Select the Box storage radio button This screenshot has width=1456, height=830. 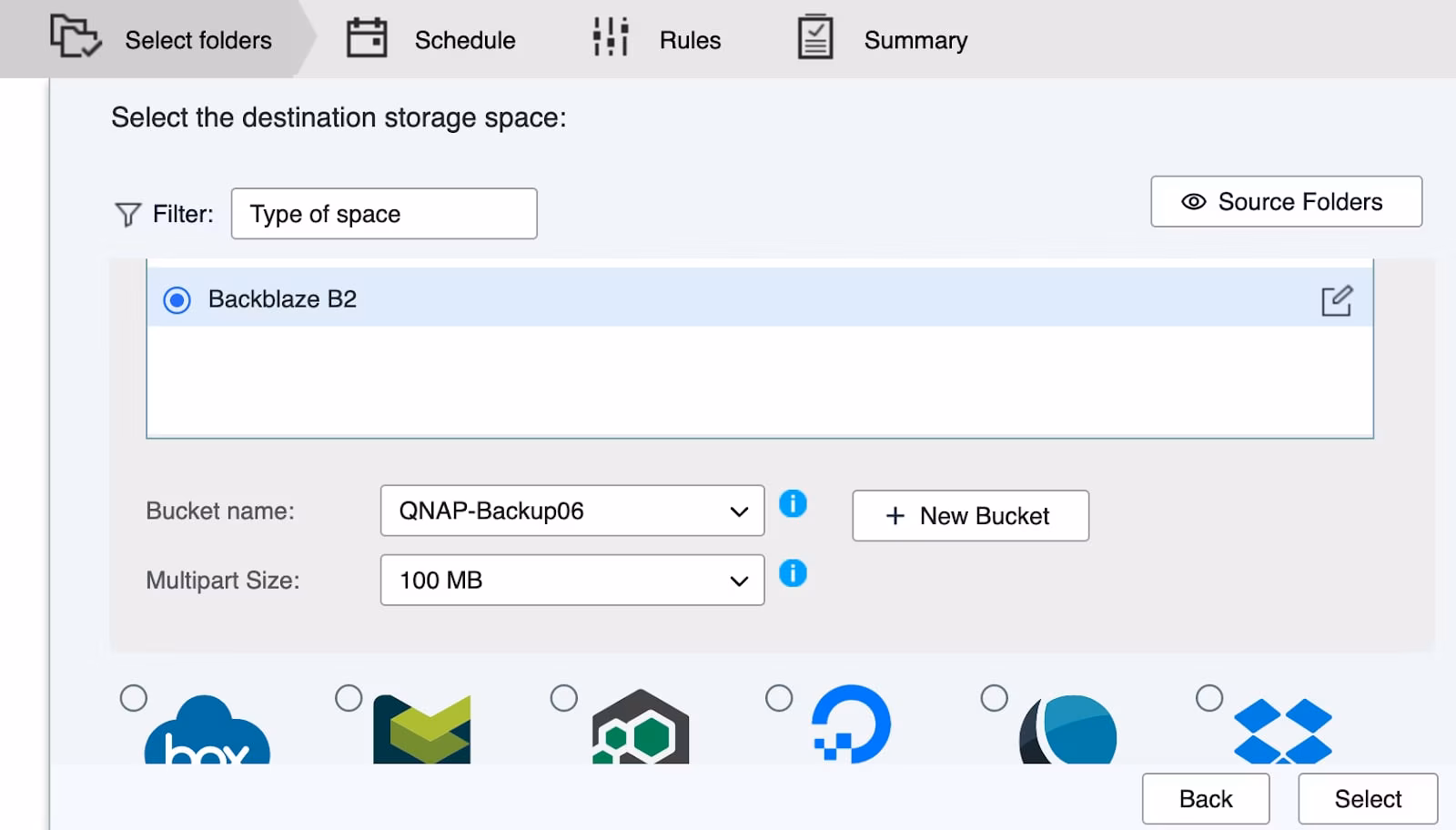point(134,698)
